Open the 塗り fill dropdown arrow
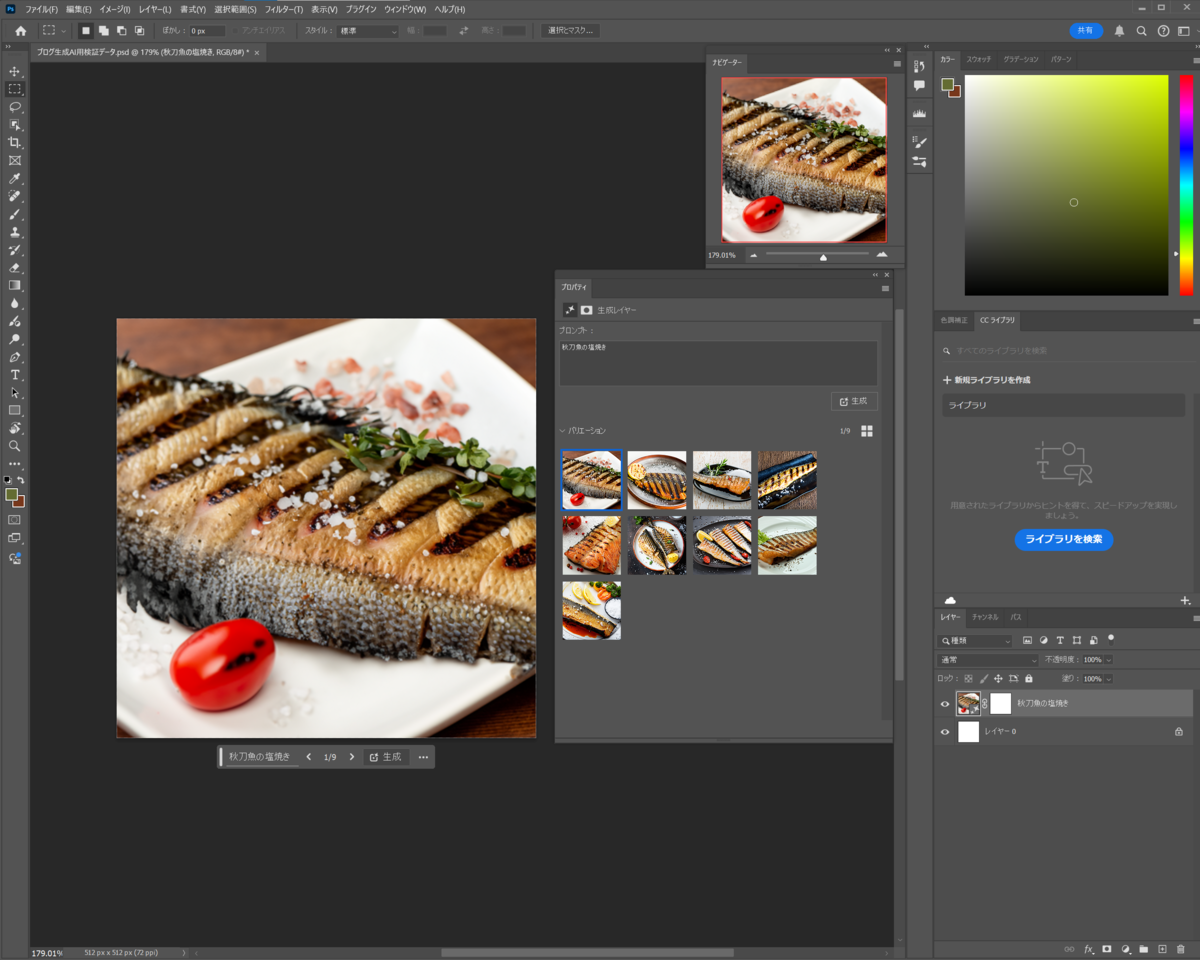 pyautogui.click(x=1108, y=678)
